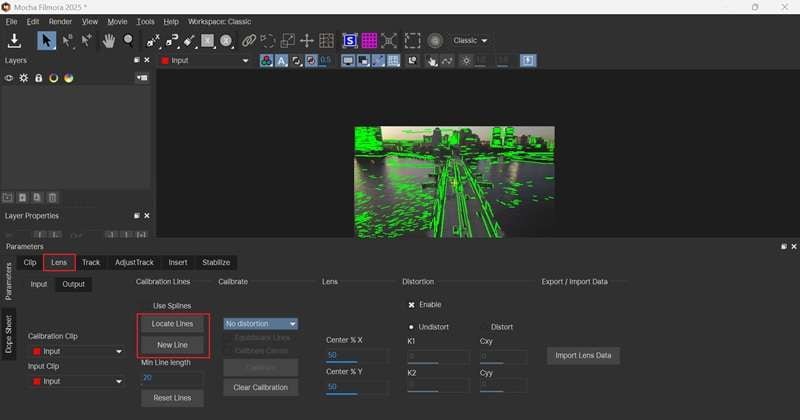Open the Movie menu
The image size is (800, 420).
coord(117,21)
